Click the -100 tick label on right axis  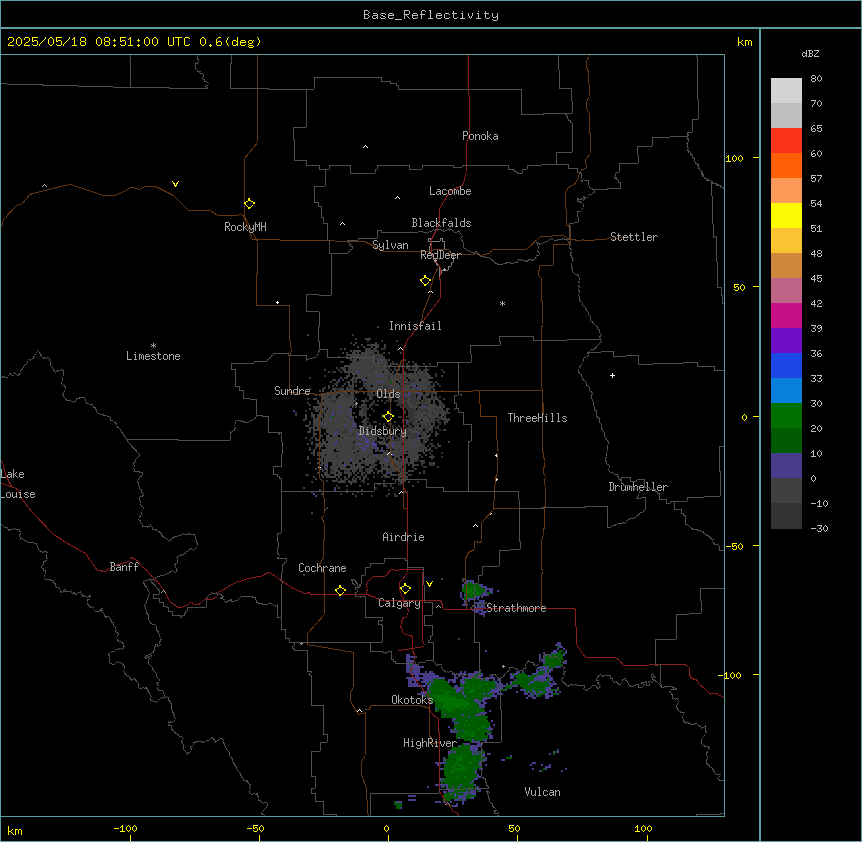[731, 675]
